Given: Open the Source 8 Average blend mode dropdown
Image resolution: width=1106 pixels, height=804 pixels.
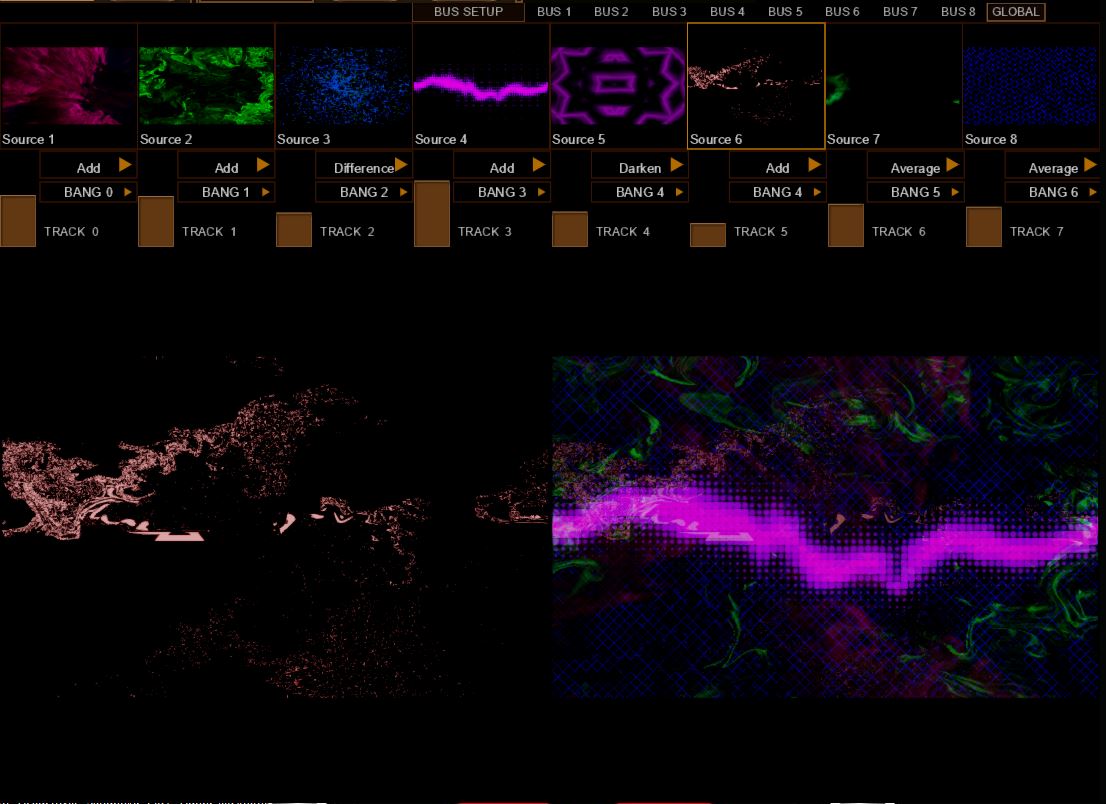Looking at the screenshot, I should (1052, 167).
